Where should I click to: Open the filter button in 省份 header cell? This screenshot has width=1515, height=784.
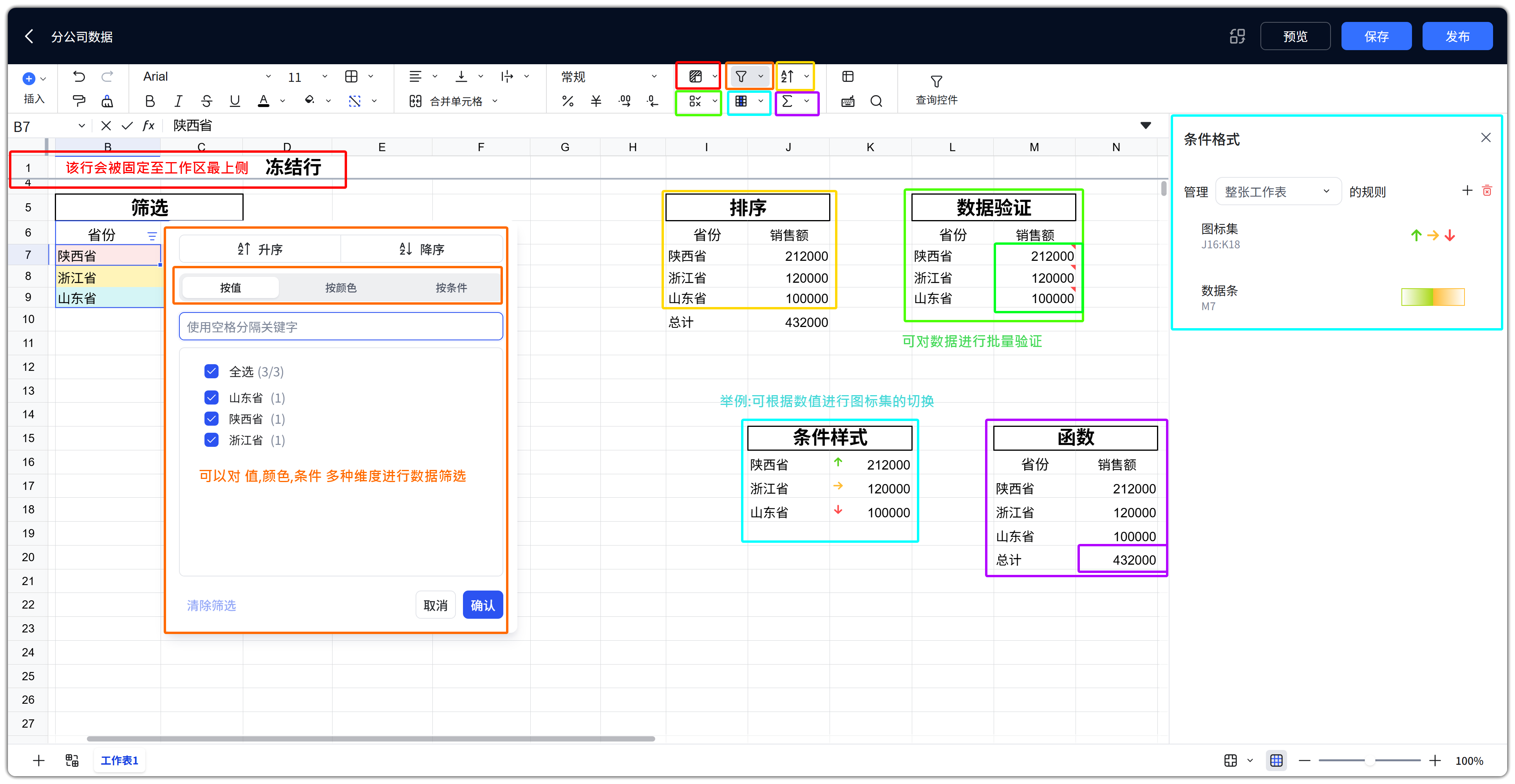point(152,236)
